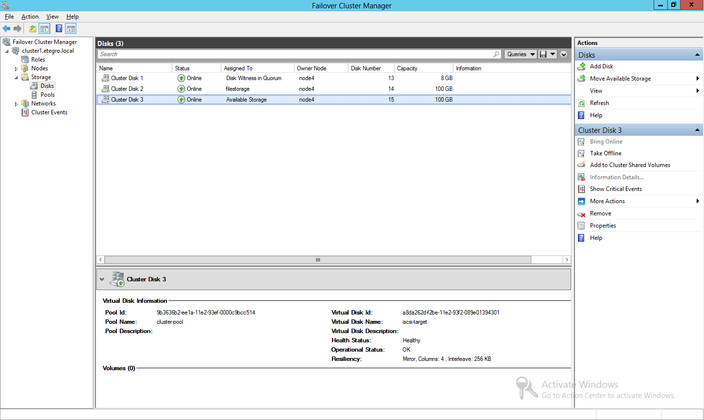This screenshot has width=704, height=420.
Task: Click Show Critical Events action
Action: [615, 189]
